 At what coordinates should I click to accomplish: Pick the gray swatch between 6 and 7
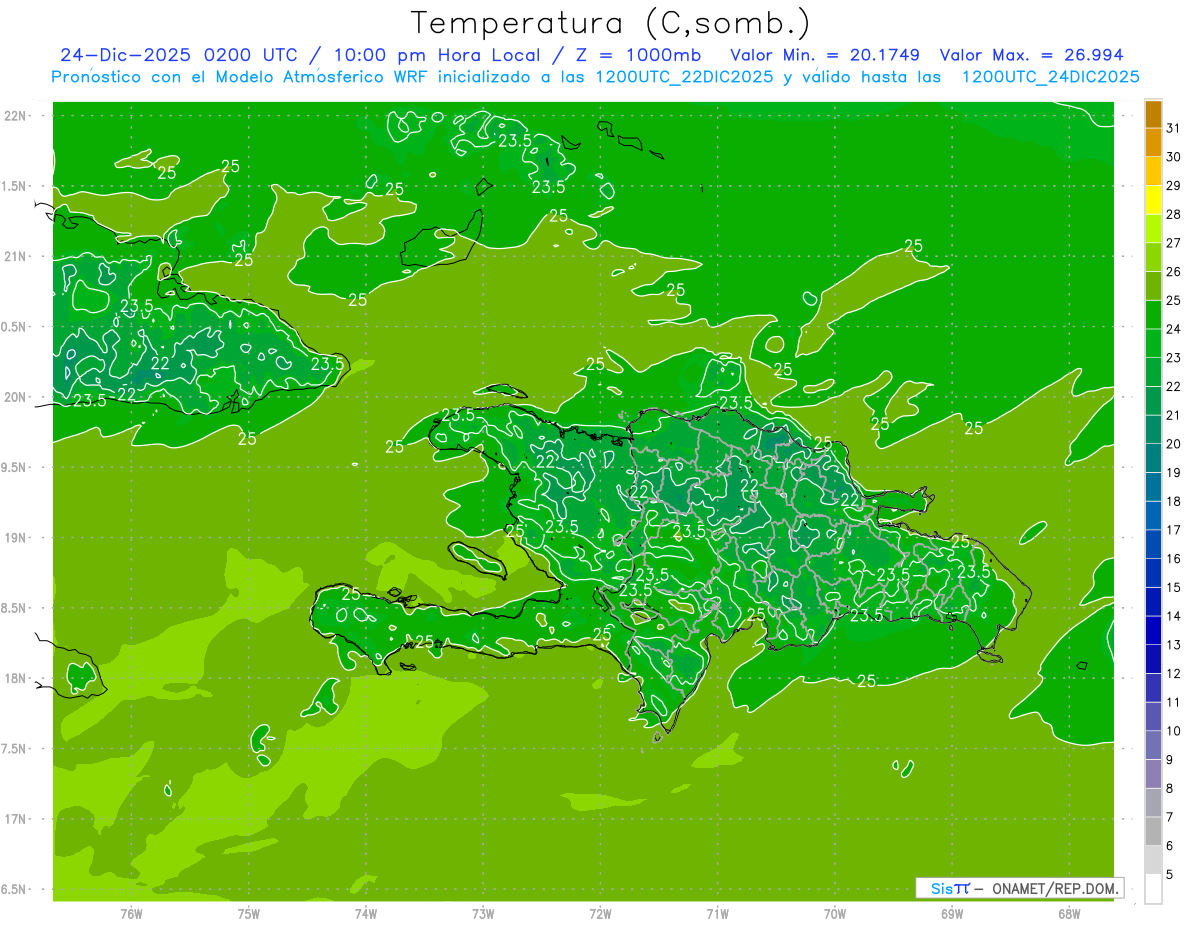pyautogui.click(x=1153, y=832)
